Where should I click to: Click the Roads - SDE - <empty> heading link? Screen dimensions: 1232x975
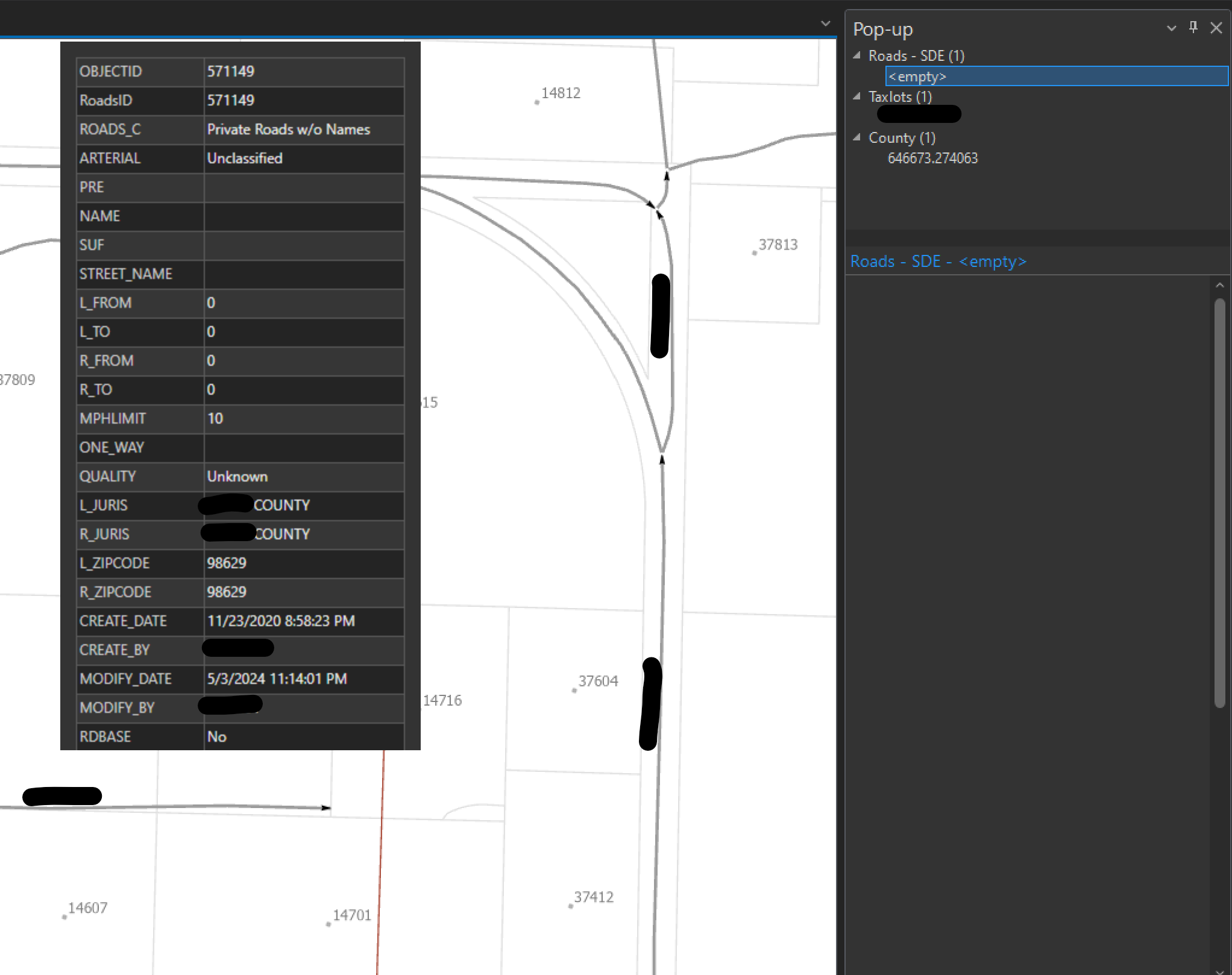pyautogui.click(x=938, y=261)
